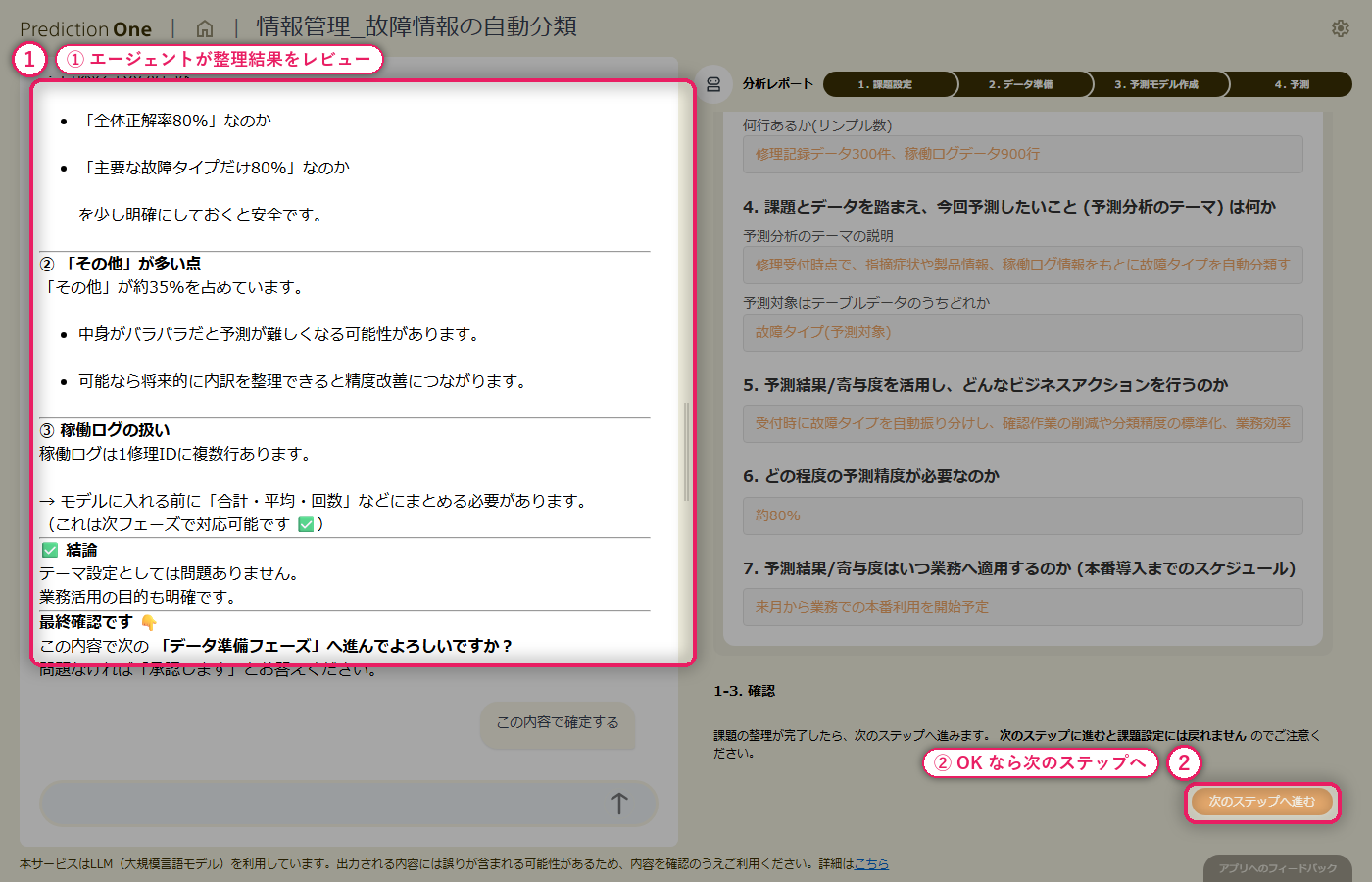Screen dimensions: 1372x882
Task: Click the 1-3. 確認 section heading
Action: click(x=744, y=691)
